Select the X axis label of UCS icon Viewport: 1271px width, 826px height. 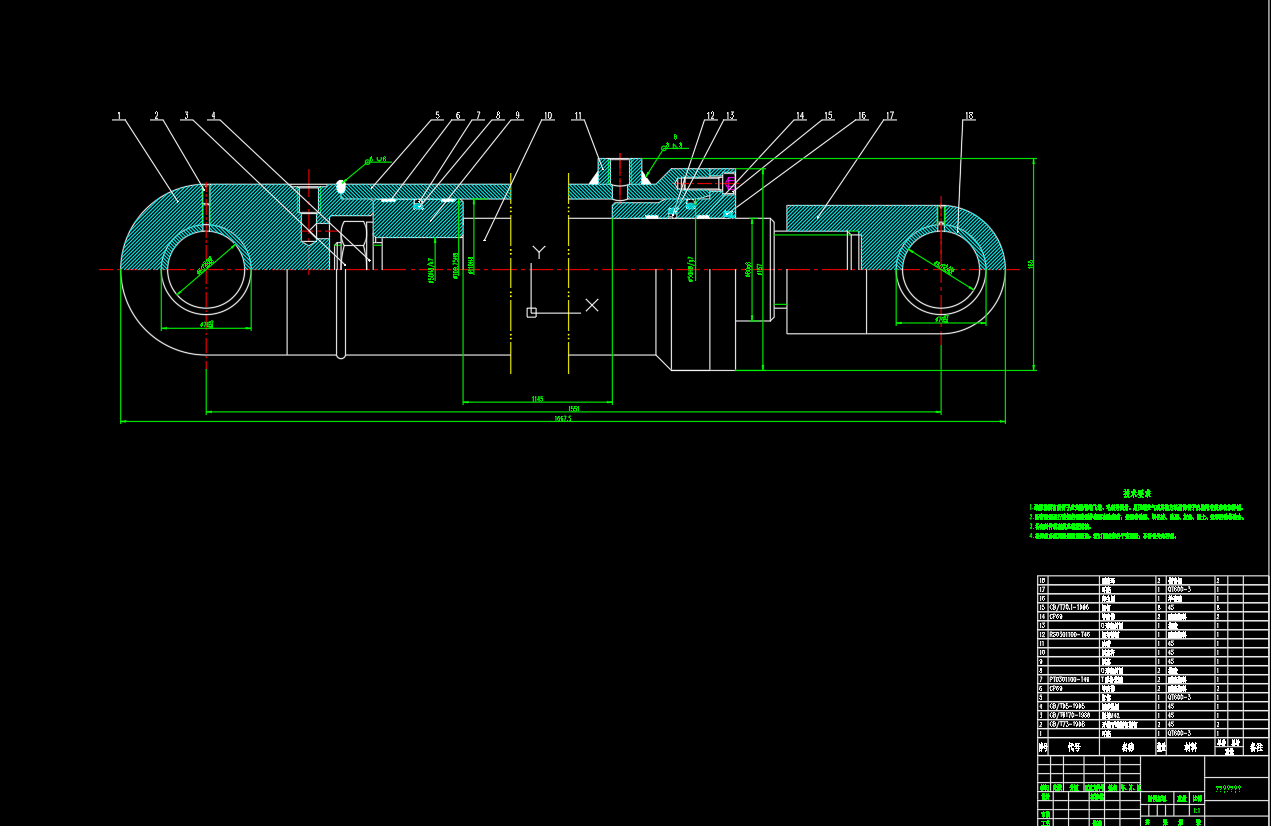pyautogui.click(x=592, y=305)
